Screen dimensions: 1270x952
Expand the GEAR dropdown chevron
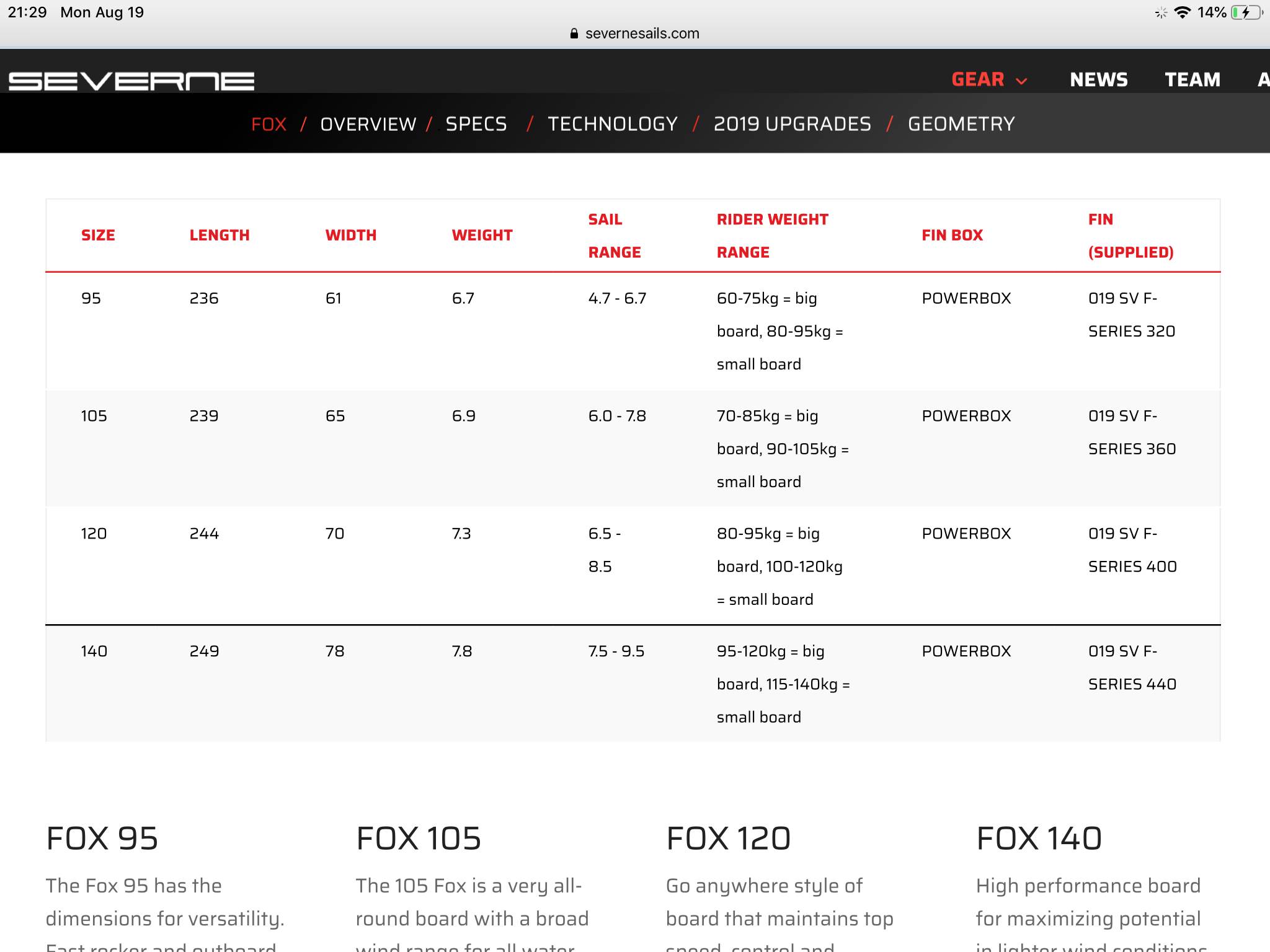point(1022,81)
